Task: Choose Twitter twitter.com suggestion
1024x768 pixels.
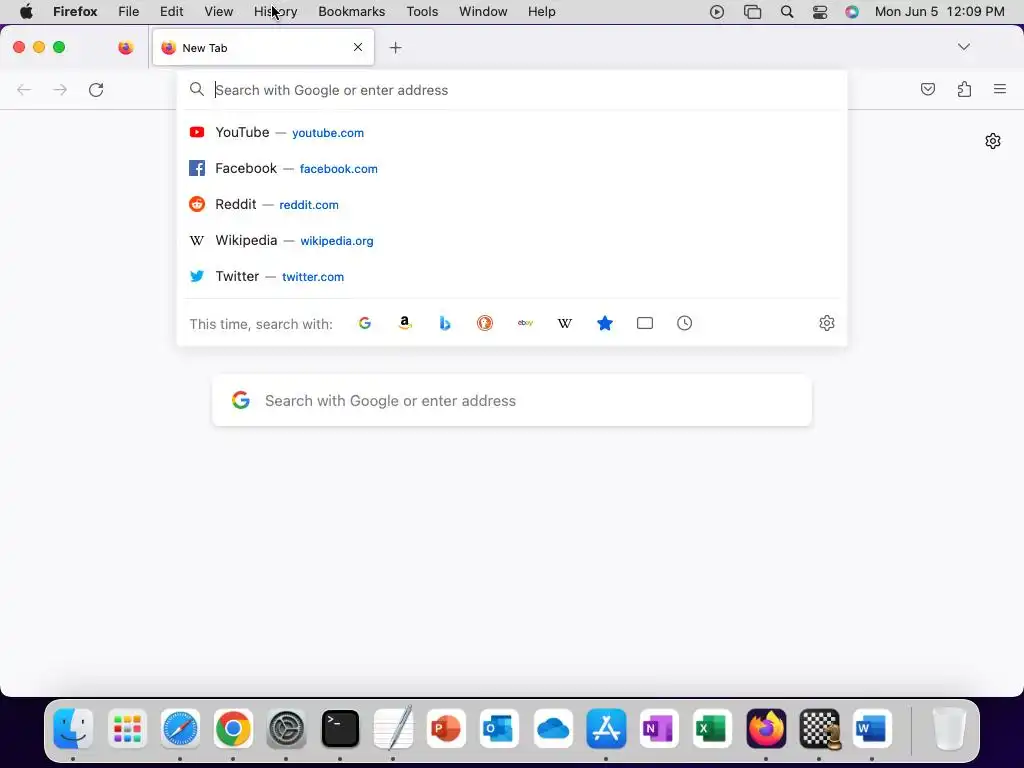Action: coord(512,276)
